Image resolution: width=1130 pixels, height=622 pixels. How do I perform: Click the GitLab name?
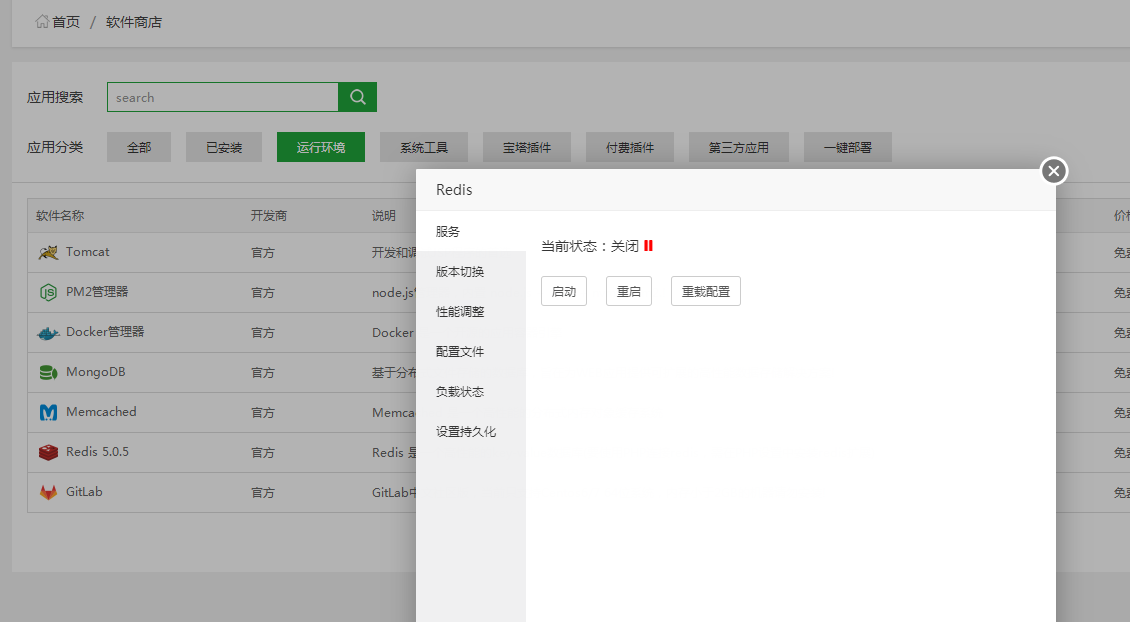[84, 492]
